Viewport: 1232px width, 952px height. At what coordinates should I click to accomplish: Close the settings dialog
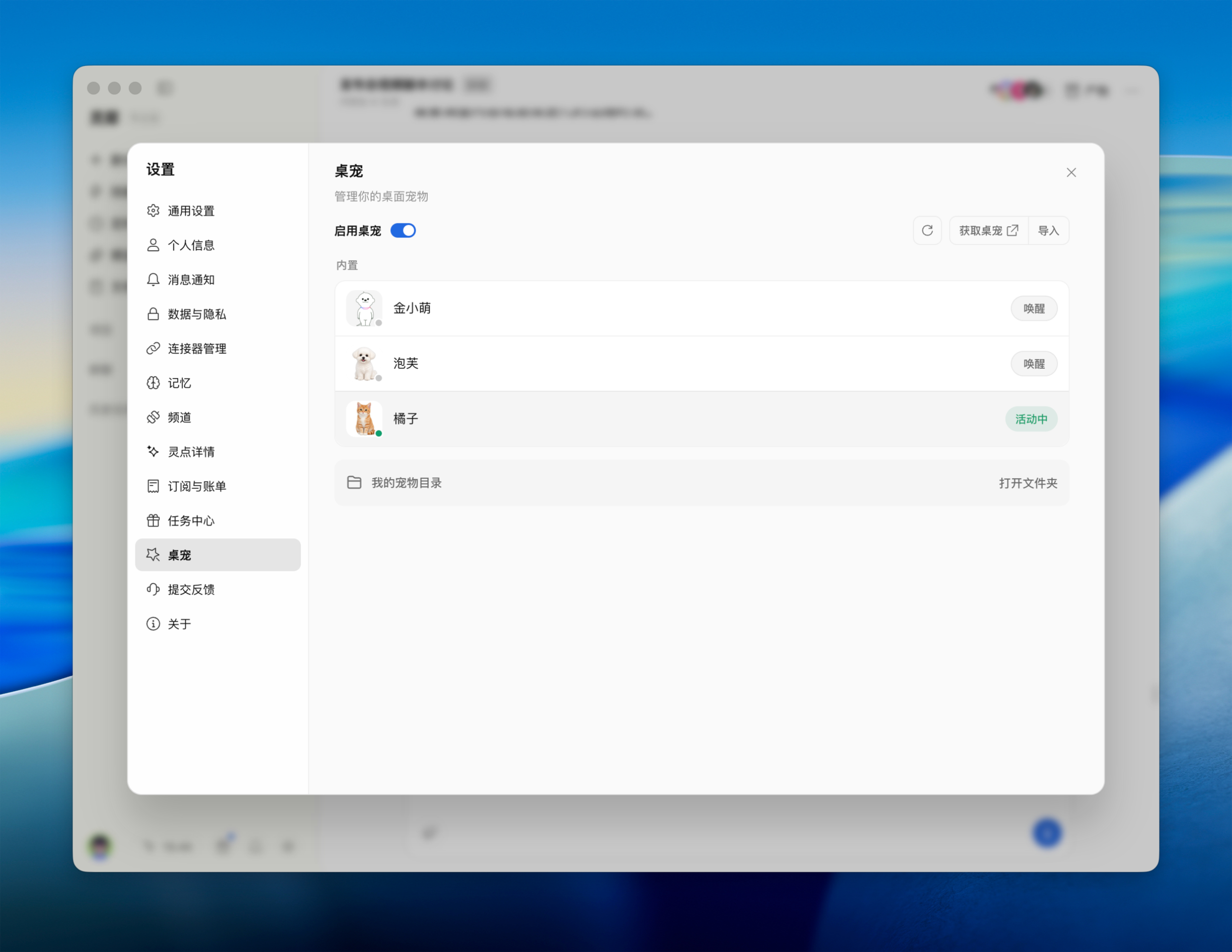click(x=1071, y=173)
